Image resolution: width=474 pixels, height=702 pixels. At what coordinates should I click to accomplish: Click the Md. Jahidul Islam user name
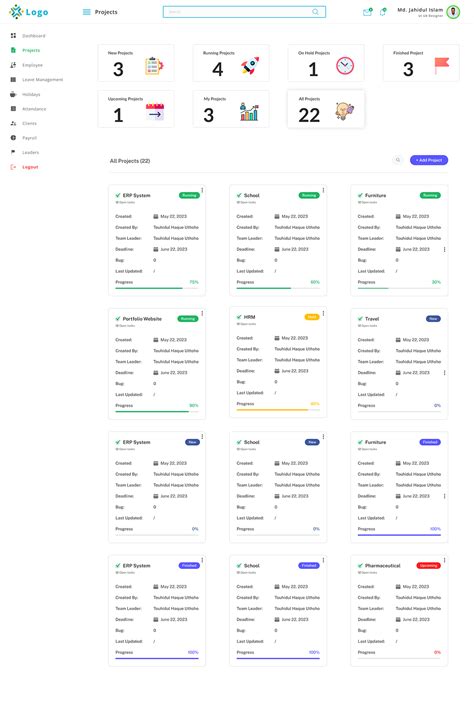pyautogui.click(x=420, y=10)
